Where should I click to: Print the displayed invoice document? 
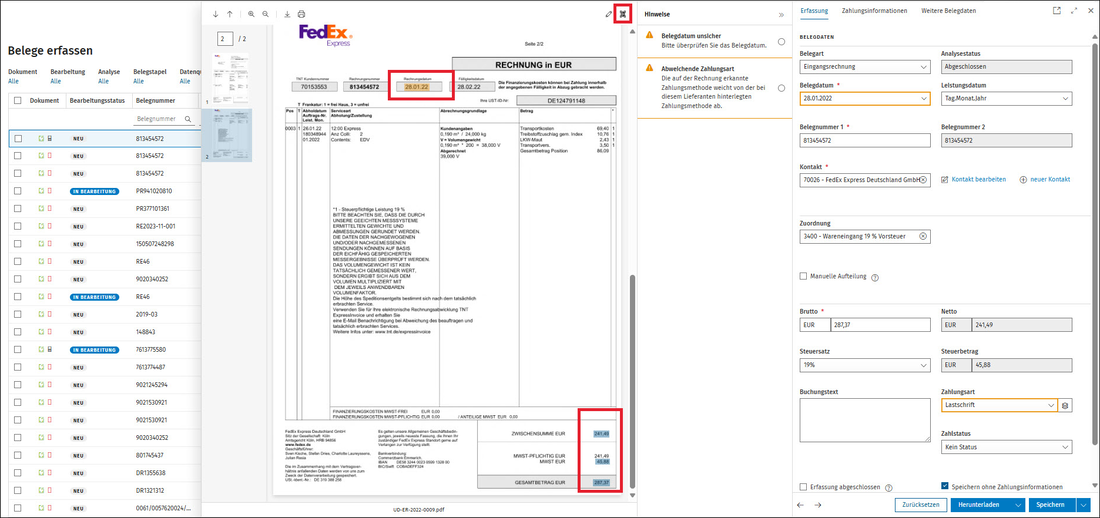click(302, 14)
